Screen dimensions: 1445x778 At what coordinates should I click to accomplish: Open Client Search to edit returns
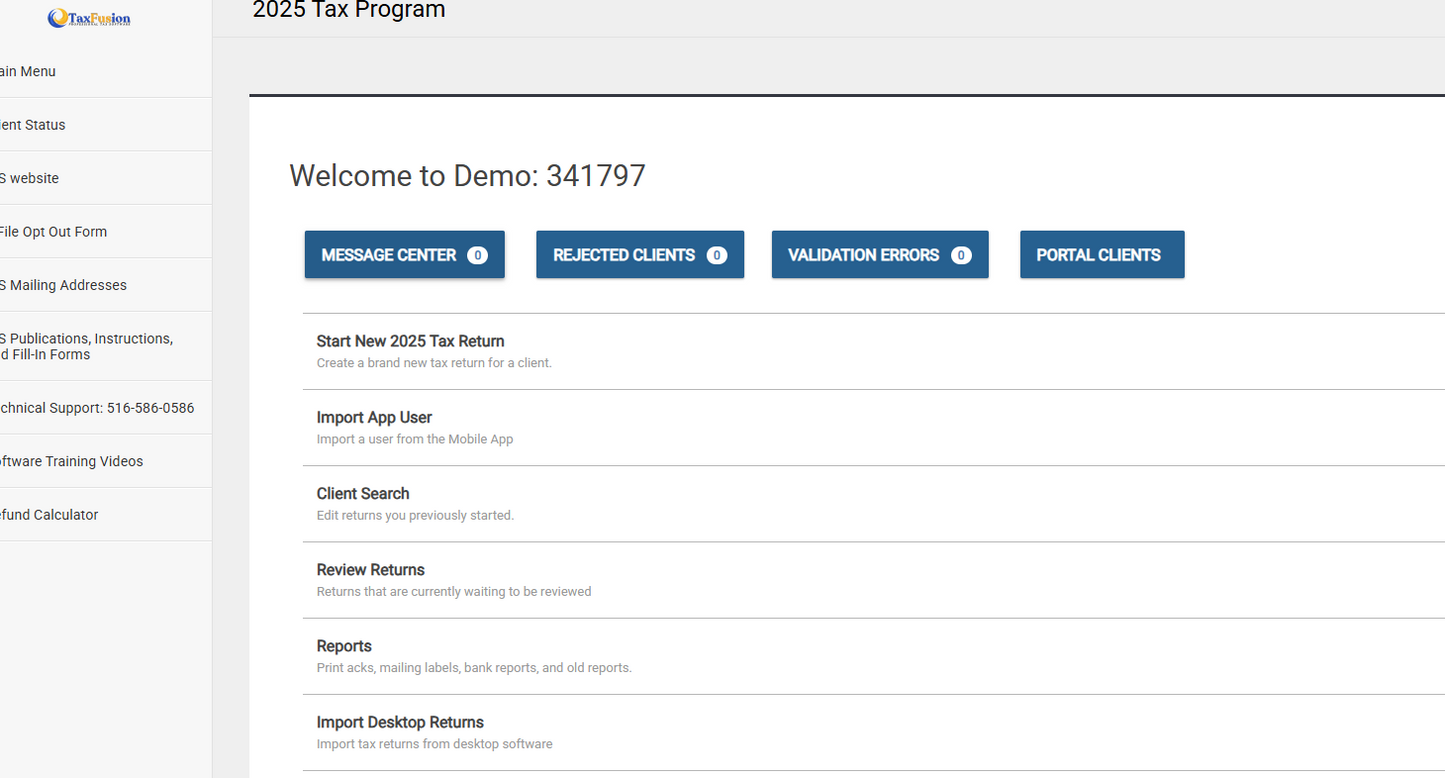pos(363,494)
